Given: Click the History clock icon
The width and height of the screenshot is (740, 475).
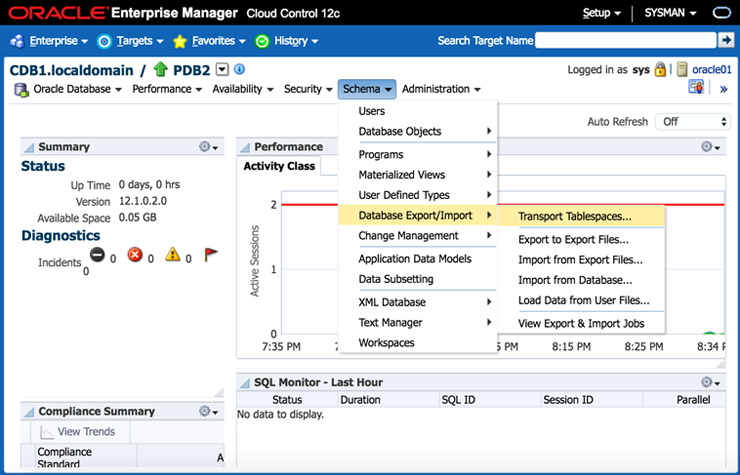Looking at the screenshot, I should [262, 42].
